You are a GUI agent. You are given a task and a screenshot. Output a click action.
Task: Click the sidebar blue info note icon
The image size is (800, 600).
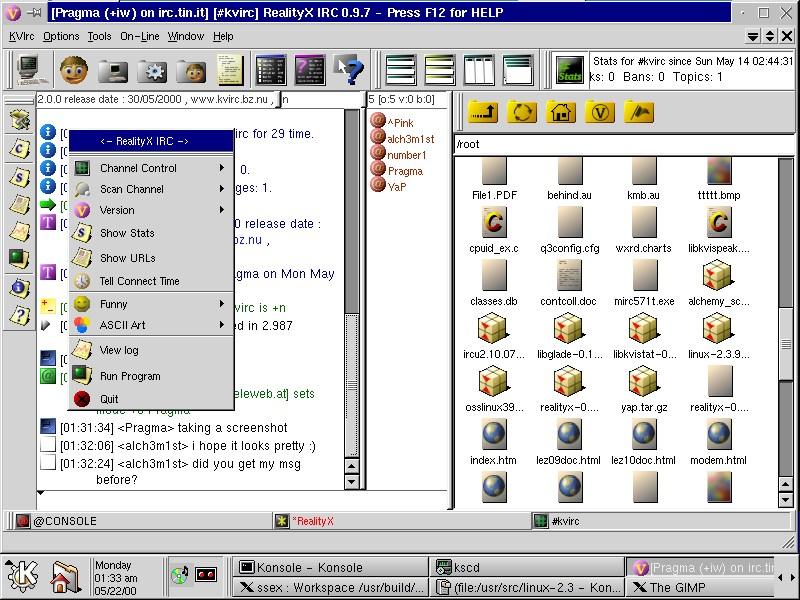(19, 288)
